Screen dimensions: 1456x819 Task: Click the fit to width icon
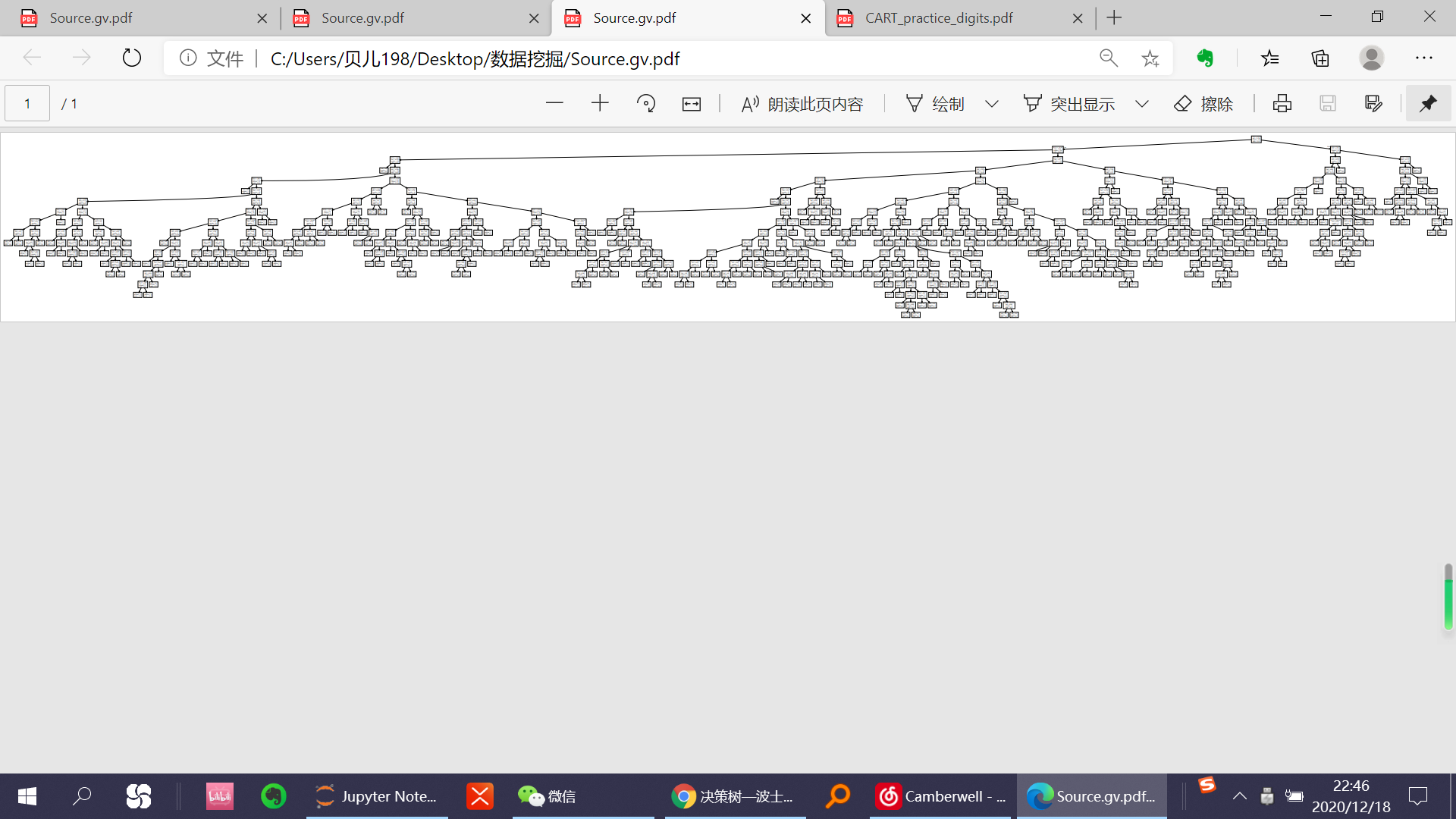pos(692,104)
